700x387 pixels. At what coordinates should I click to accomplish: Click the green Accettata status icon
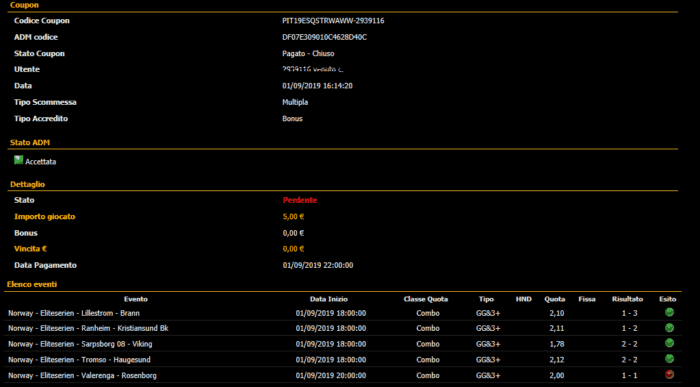18,160
